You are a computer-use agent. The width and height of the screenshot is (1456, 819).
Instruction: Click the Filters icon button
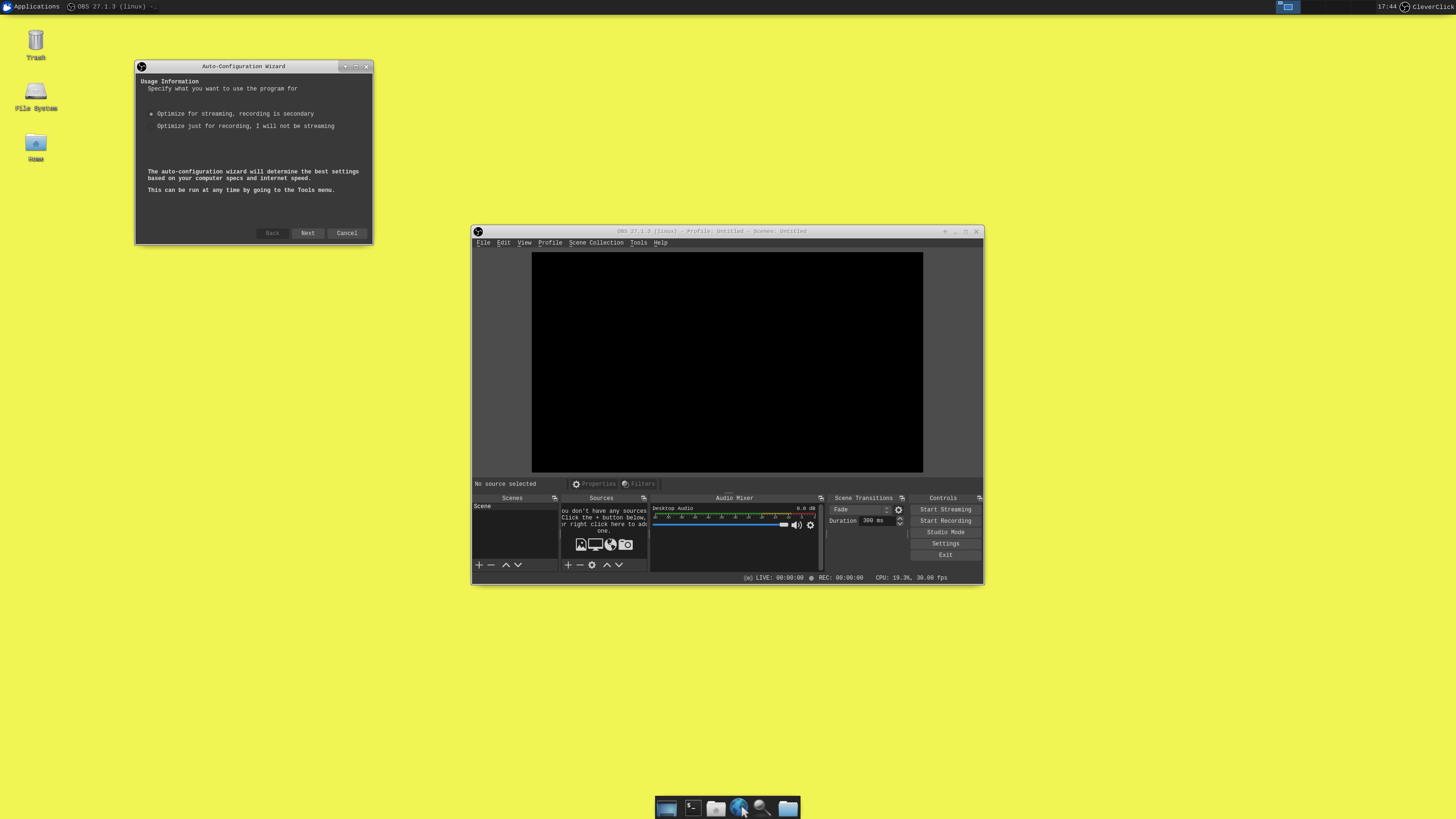(x=638, y=484)
